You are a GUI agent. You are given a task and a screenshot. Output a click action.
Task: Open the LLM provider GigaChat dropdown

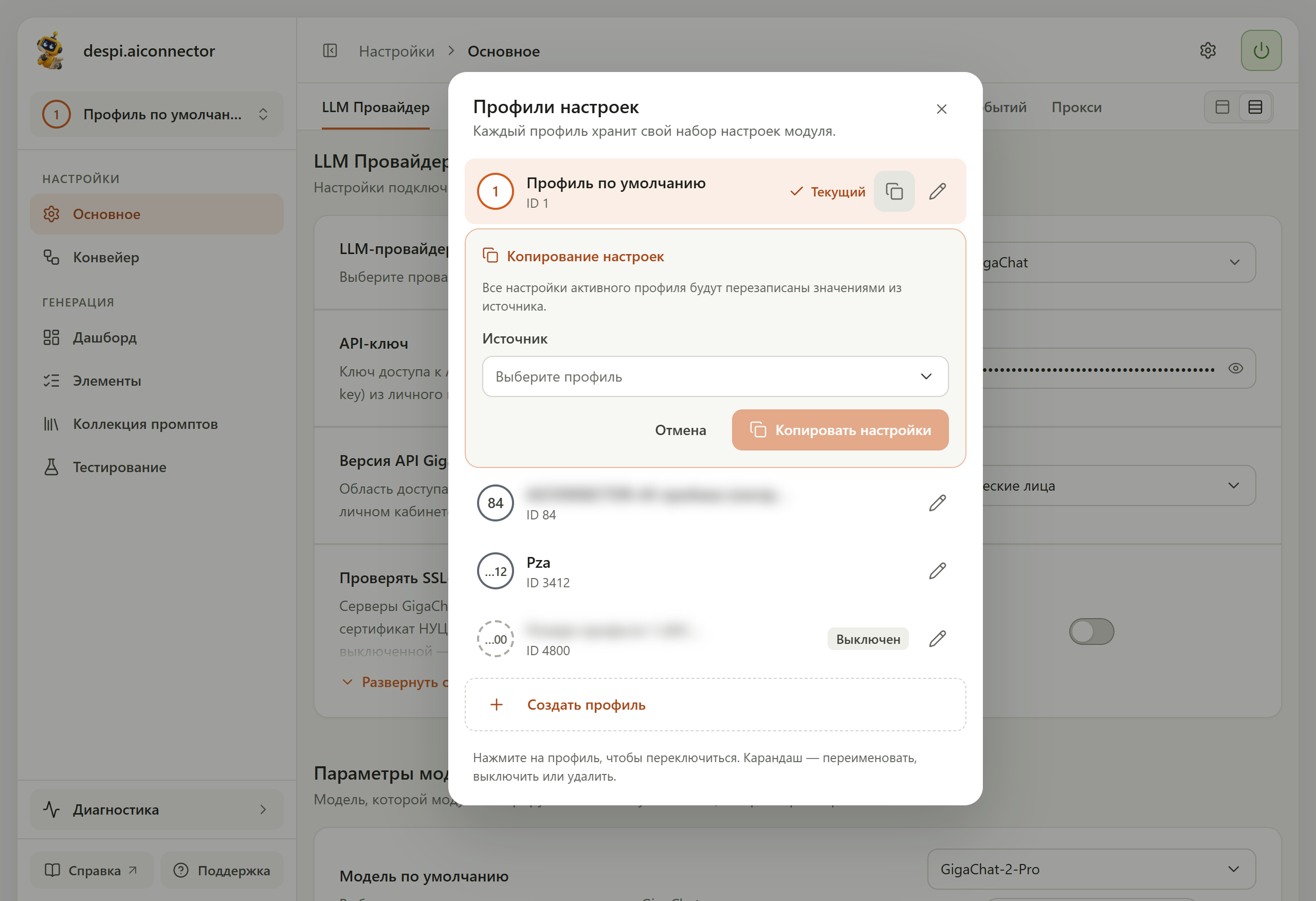coord(1119,262)
